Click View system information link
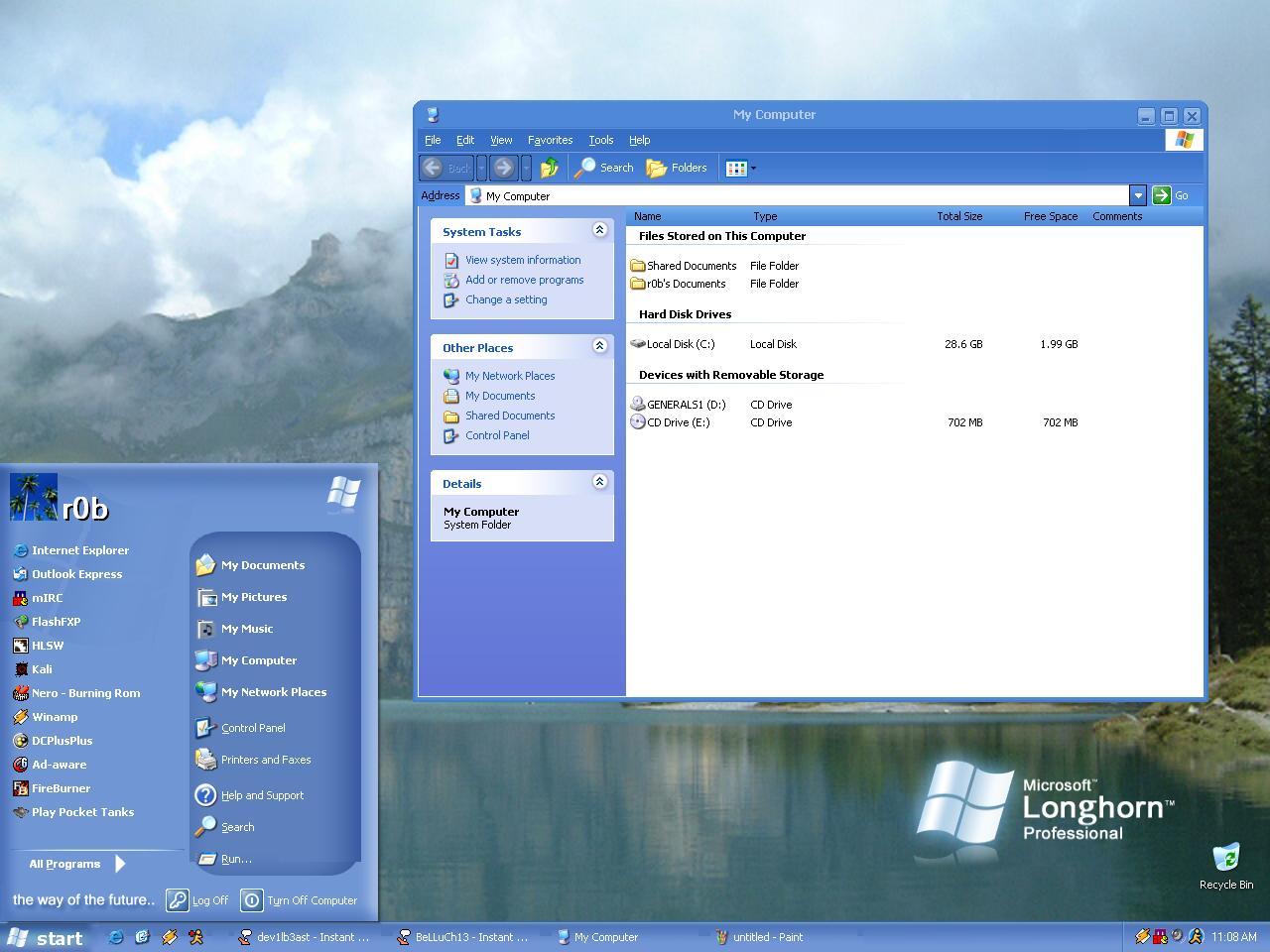Image resolution: width=1270 pixels, height=952 pixels. [523, 260]
